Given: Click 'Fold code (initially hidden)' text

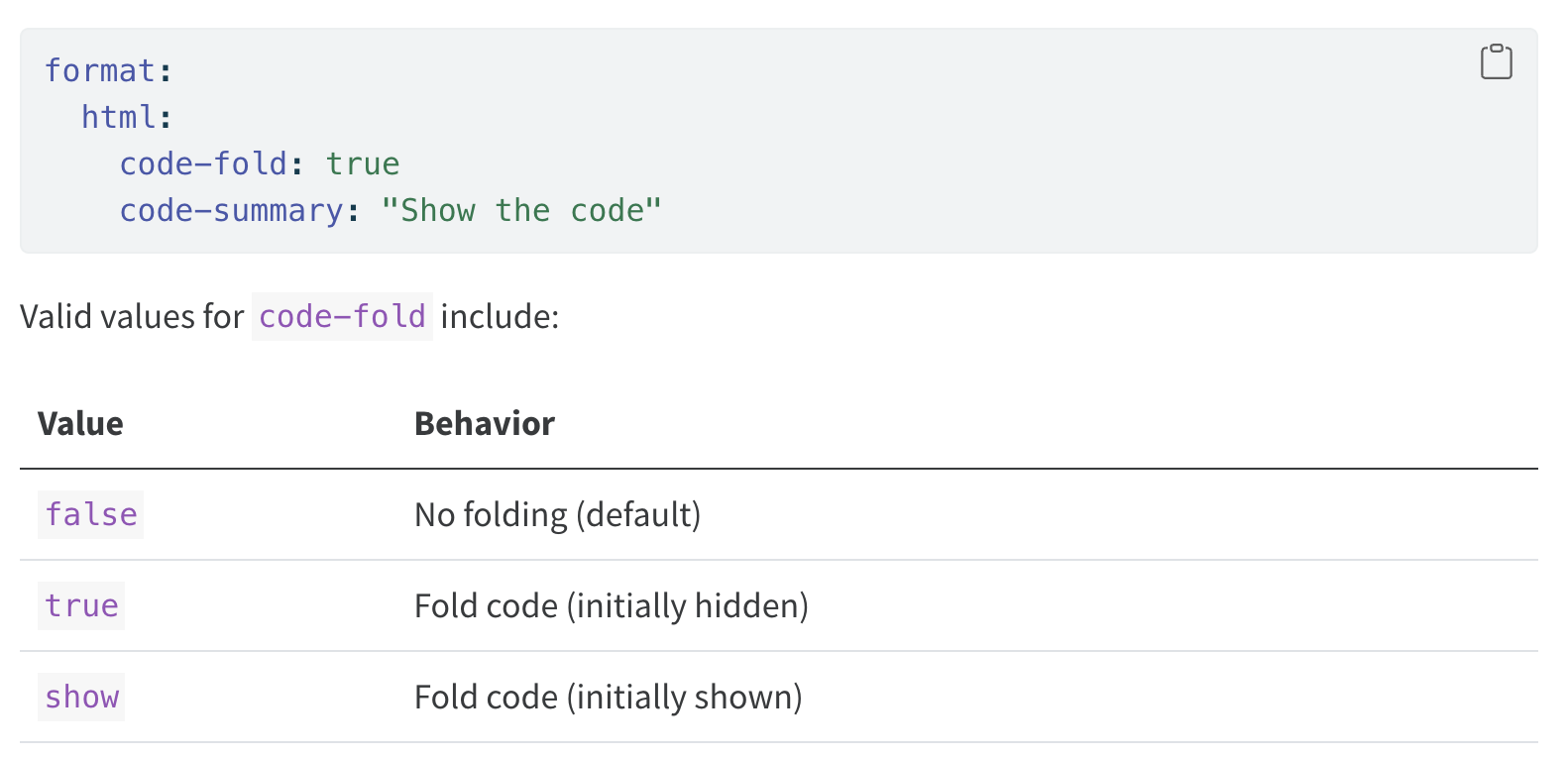Looking at the screenshot, I should (611, 606).
